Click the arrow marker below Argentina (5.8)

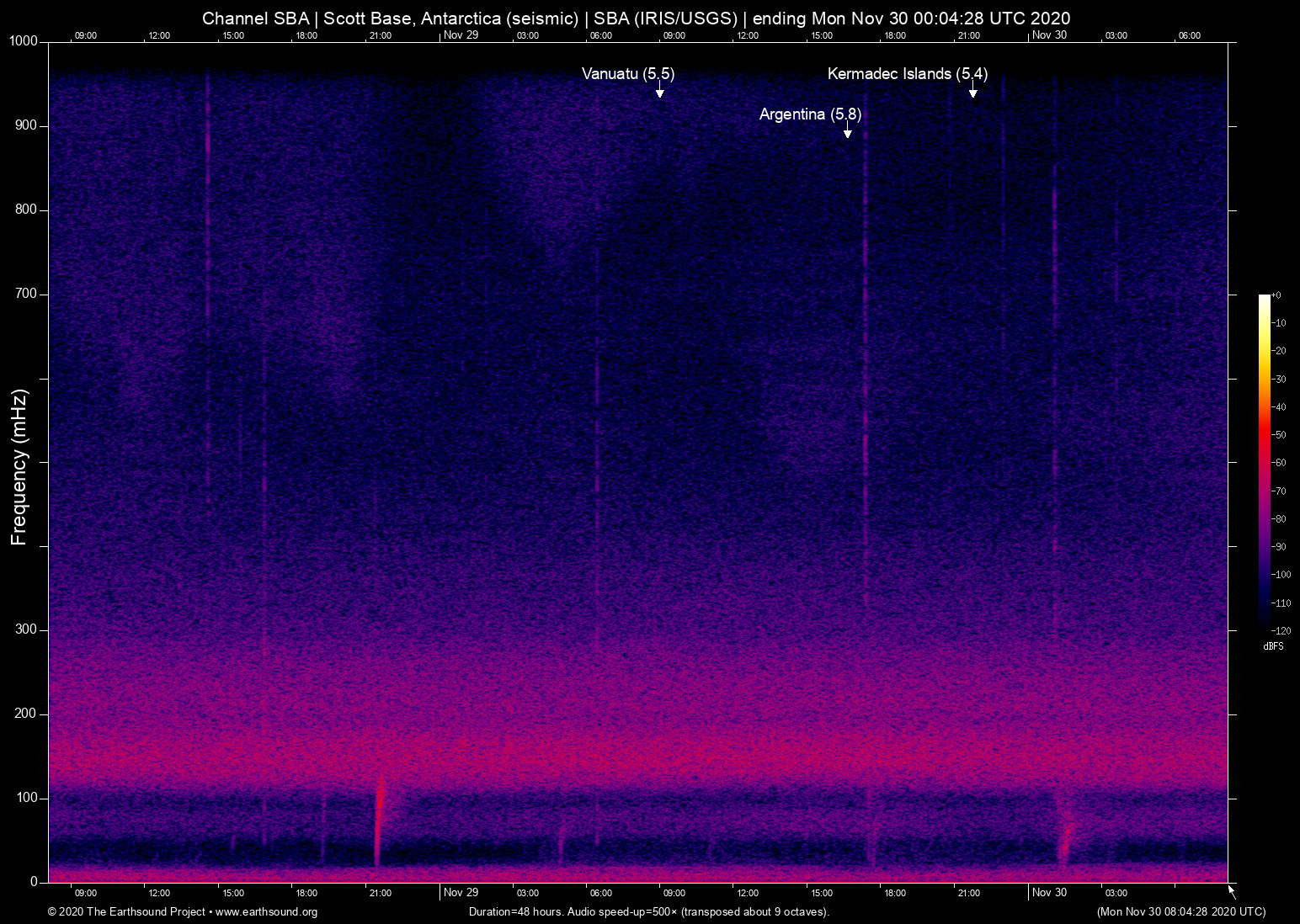[x=848, y=131]
